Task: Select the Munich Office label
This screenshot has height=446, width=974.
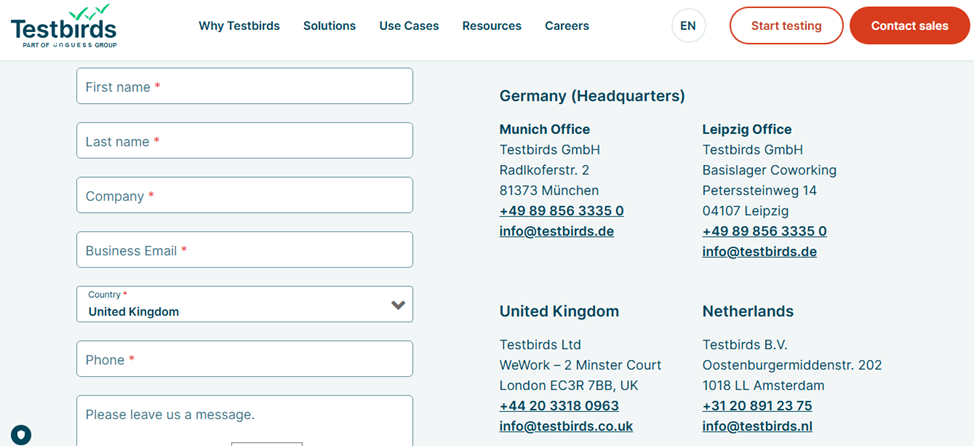Action: (x=545, y=129)
